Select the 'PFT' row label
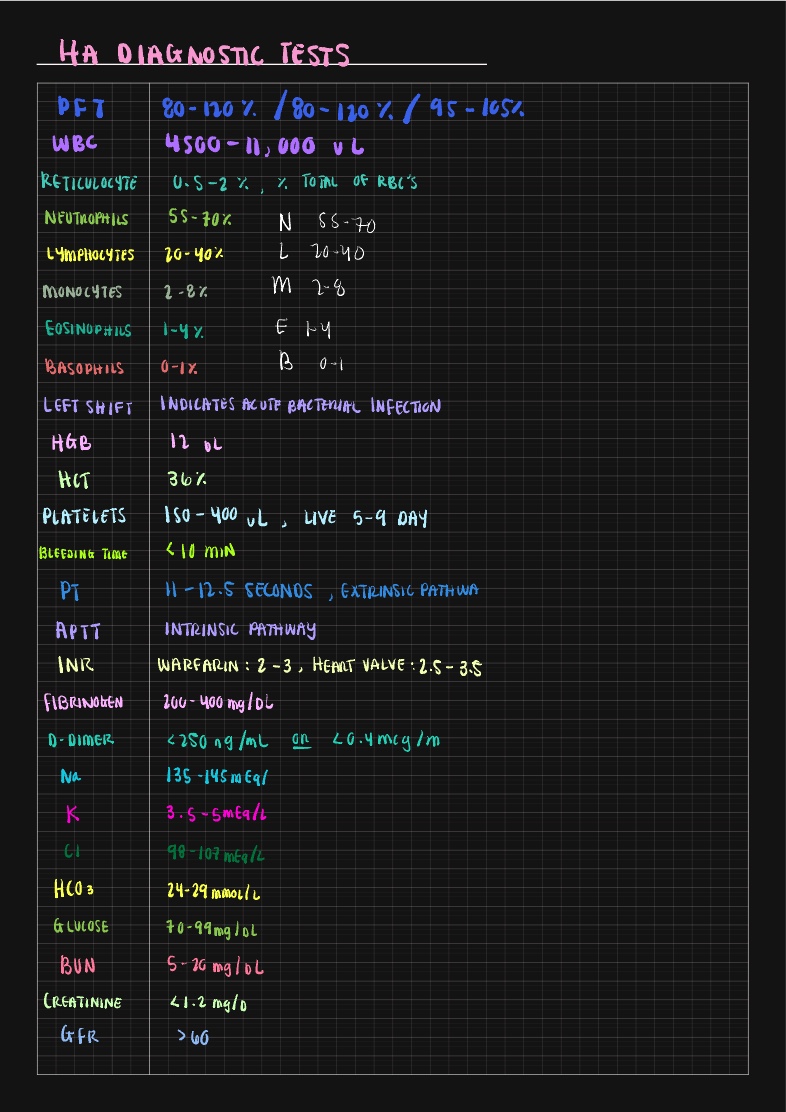The height and width of the screenshot is (1112, 786). 81,109
